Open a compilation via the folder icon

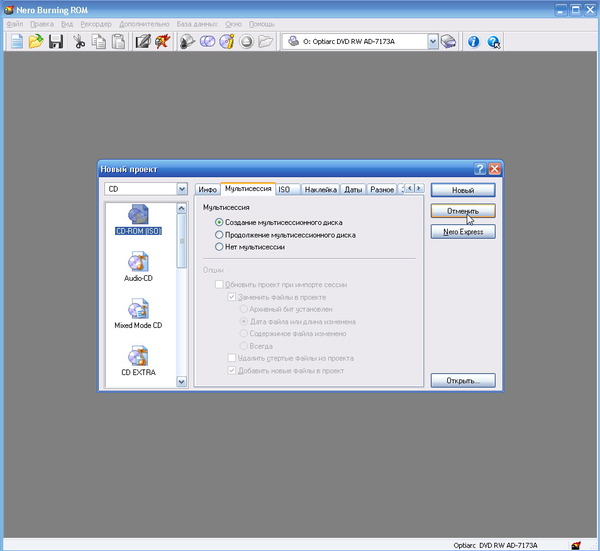click(36, 41)
